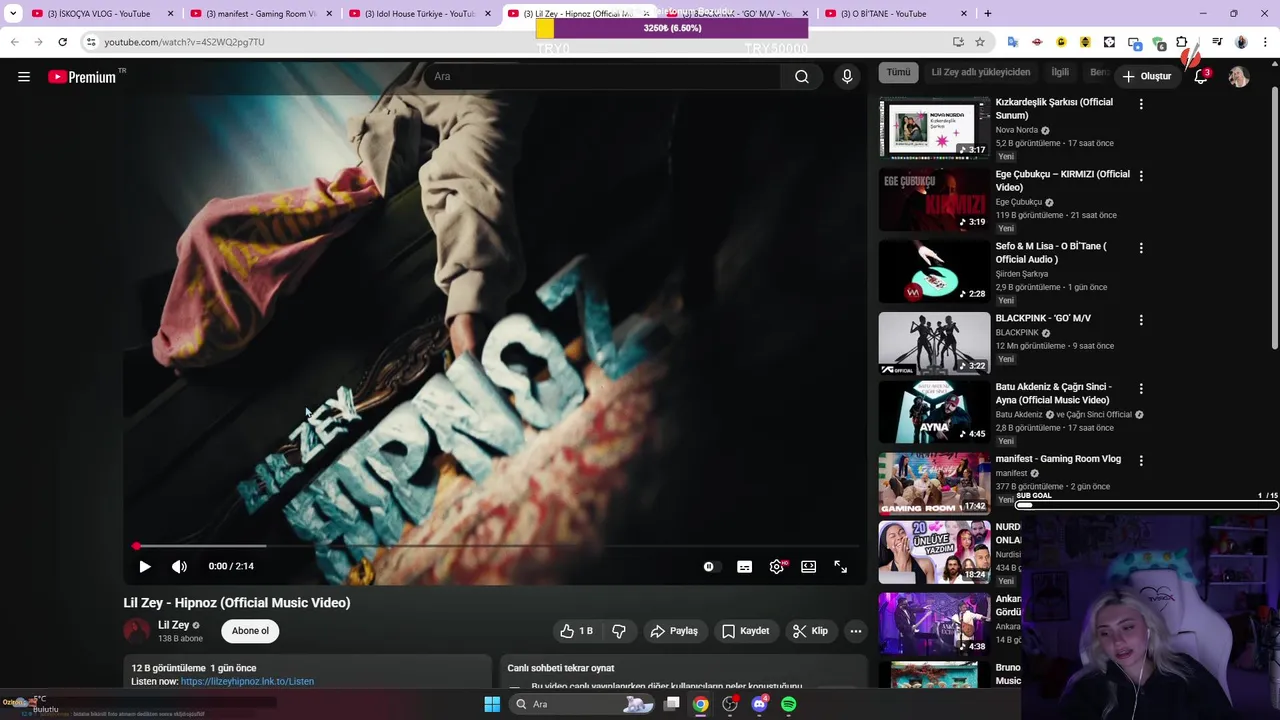The image size is (1280, 720).
Task: Open Batu Akdeniz Ayna video thumbnail
Action: (x=934, y=412)
